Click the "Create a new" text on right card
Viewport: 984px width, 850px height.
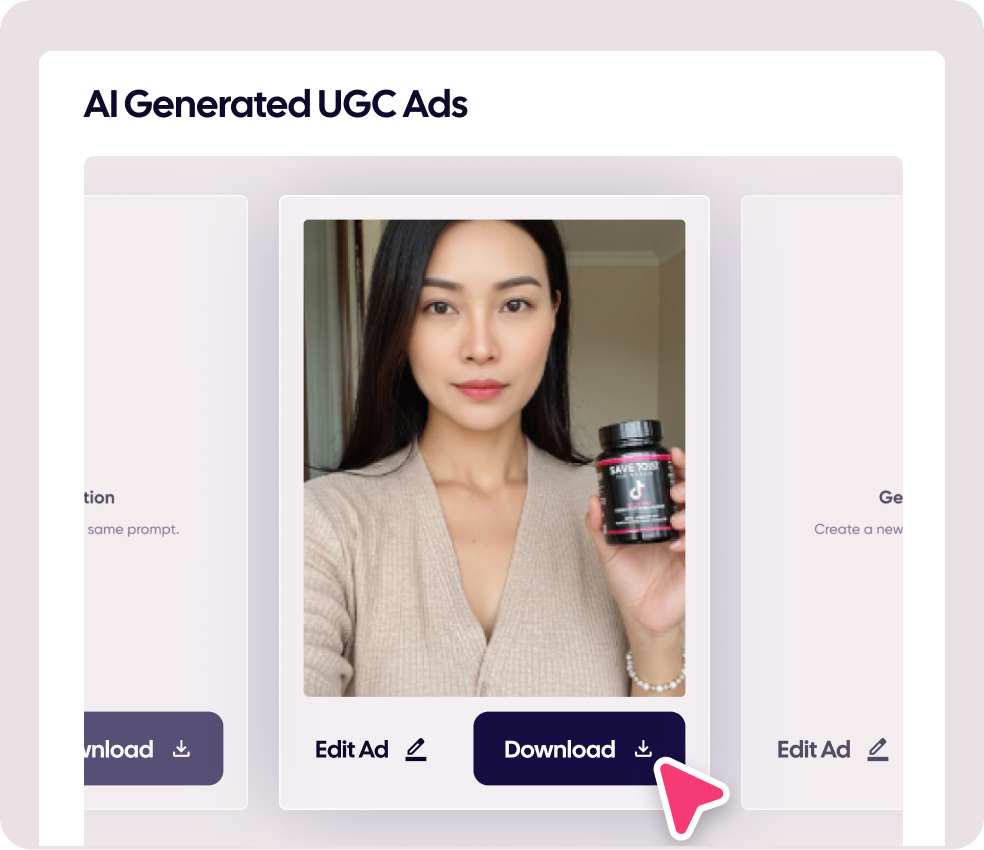858,529
